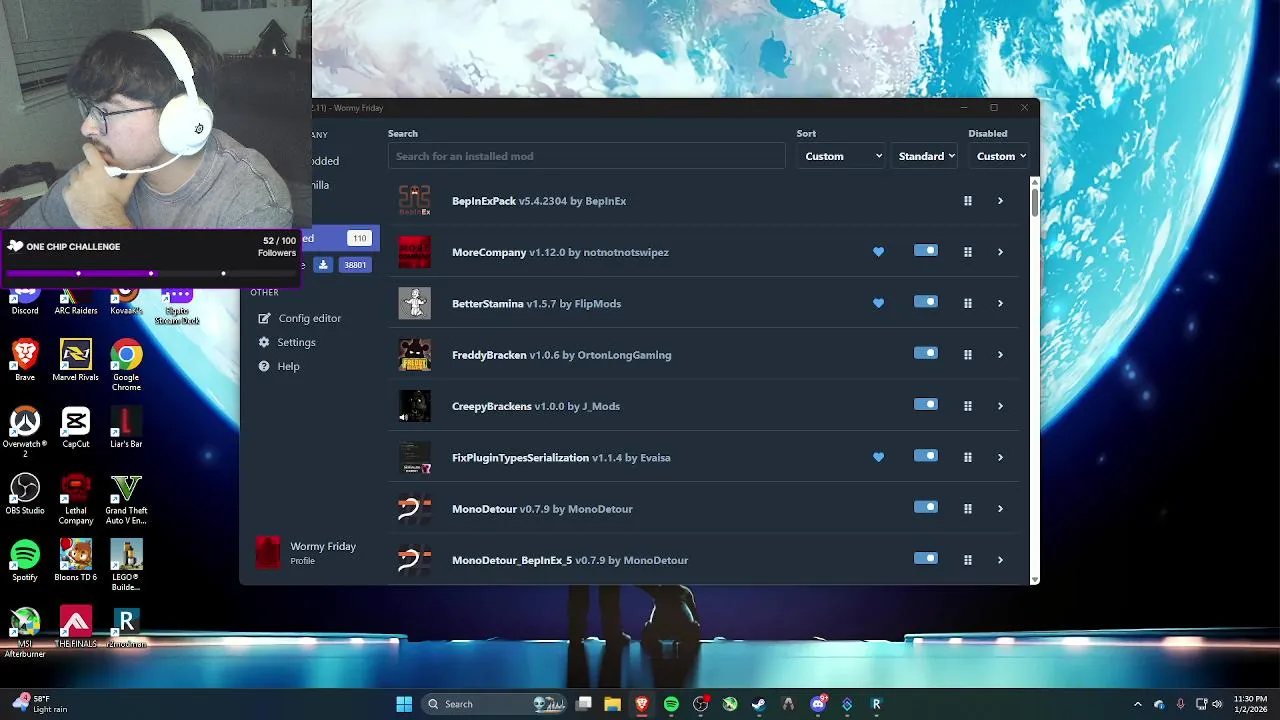
Task: Disable the MoreCompany mod toggle
Action: coord(926,251)
